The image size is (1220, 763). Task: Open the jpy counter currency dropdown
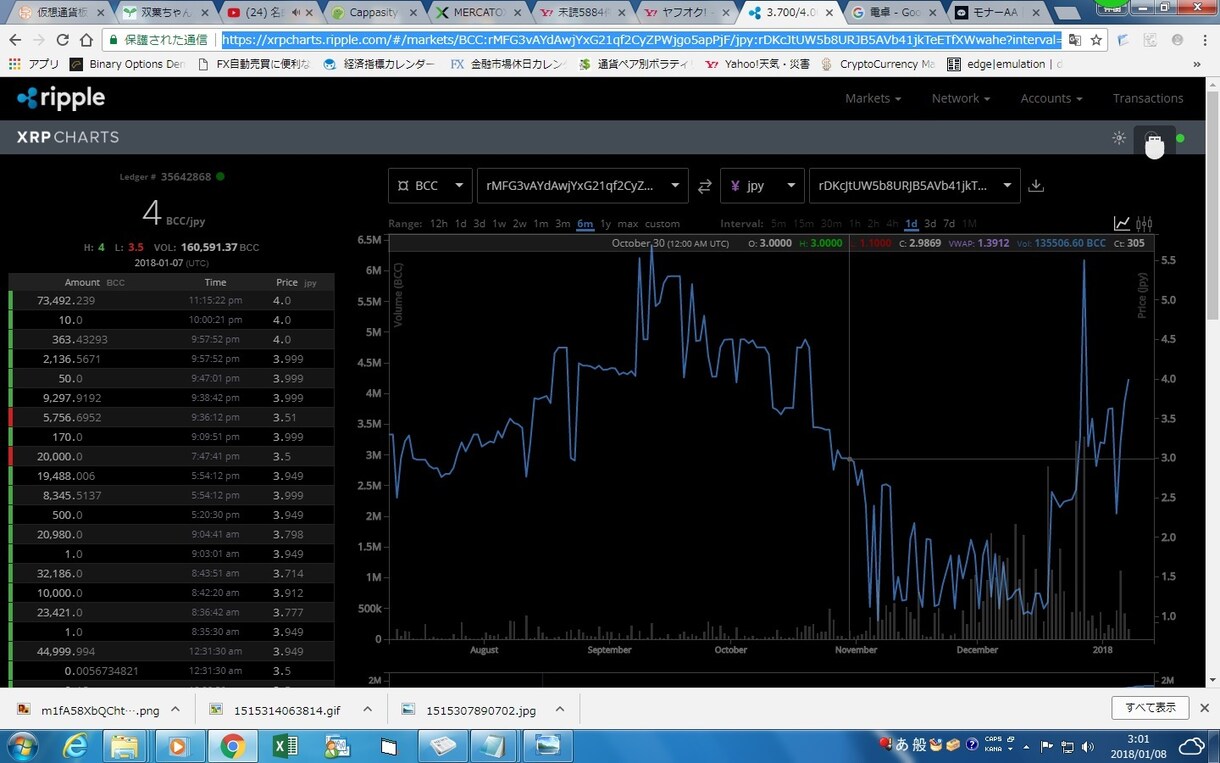762,186
